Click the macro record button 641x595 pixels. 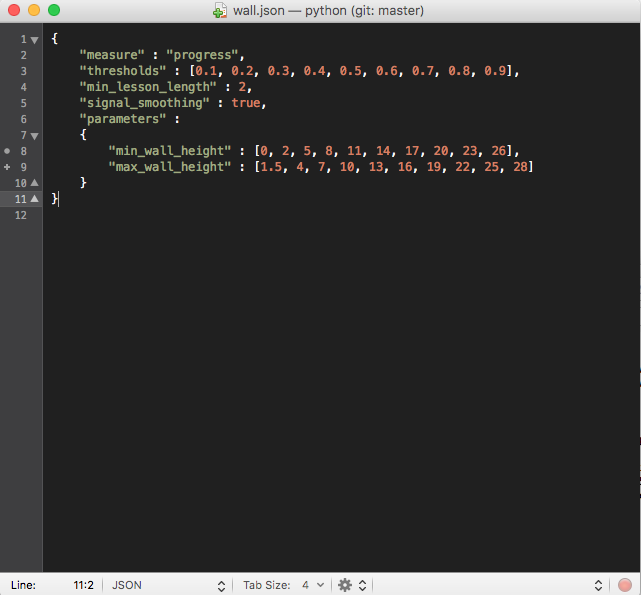pyautogui.click(x=625, y=585)
